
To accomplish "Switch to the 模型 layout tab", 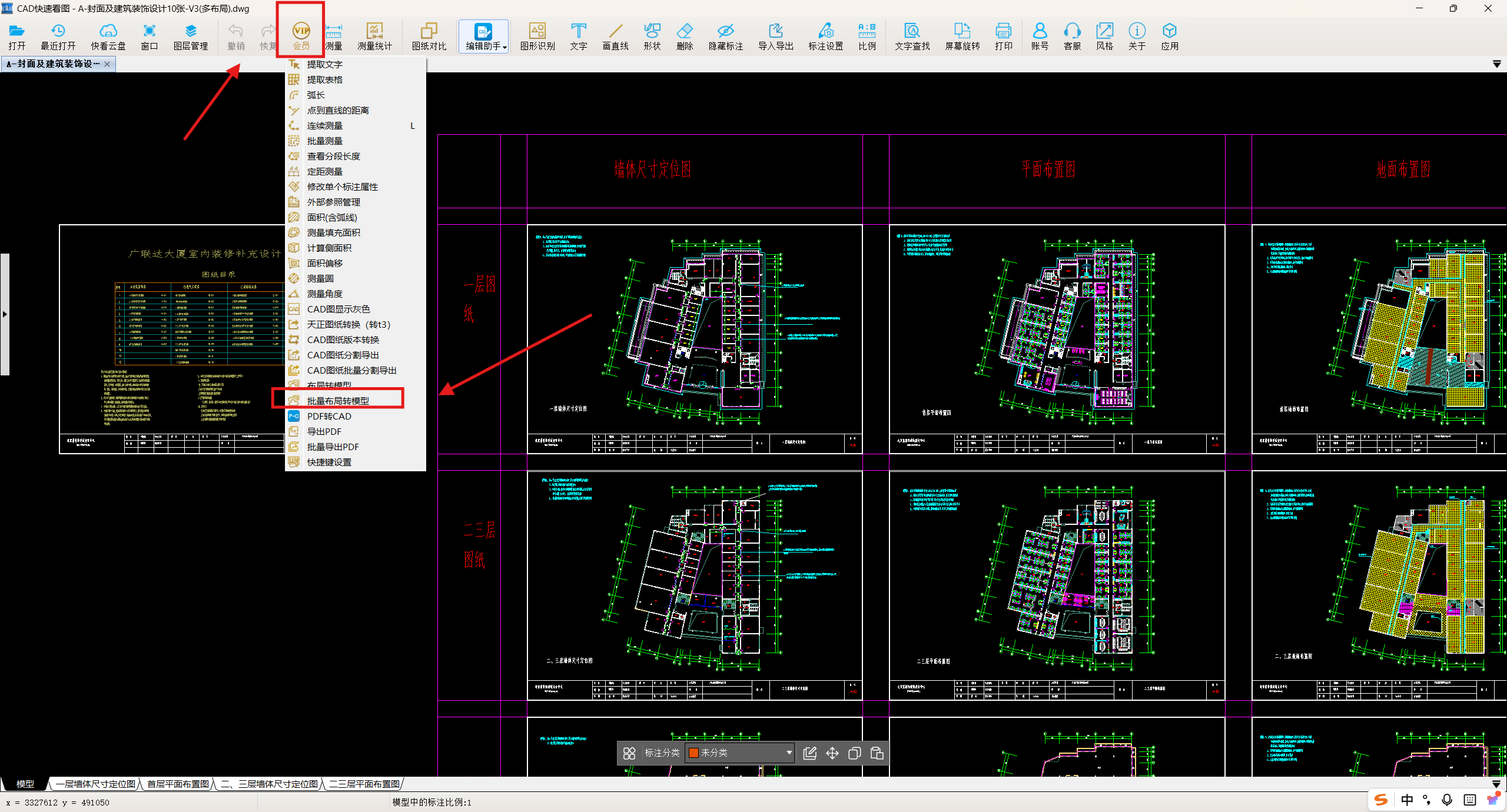I will 25,784.
